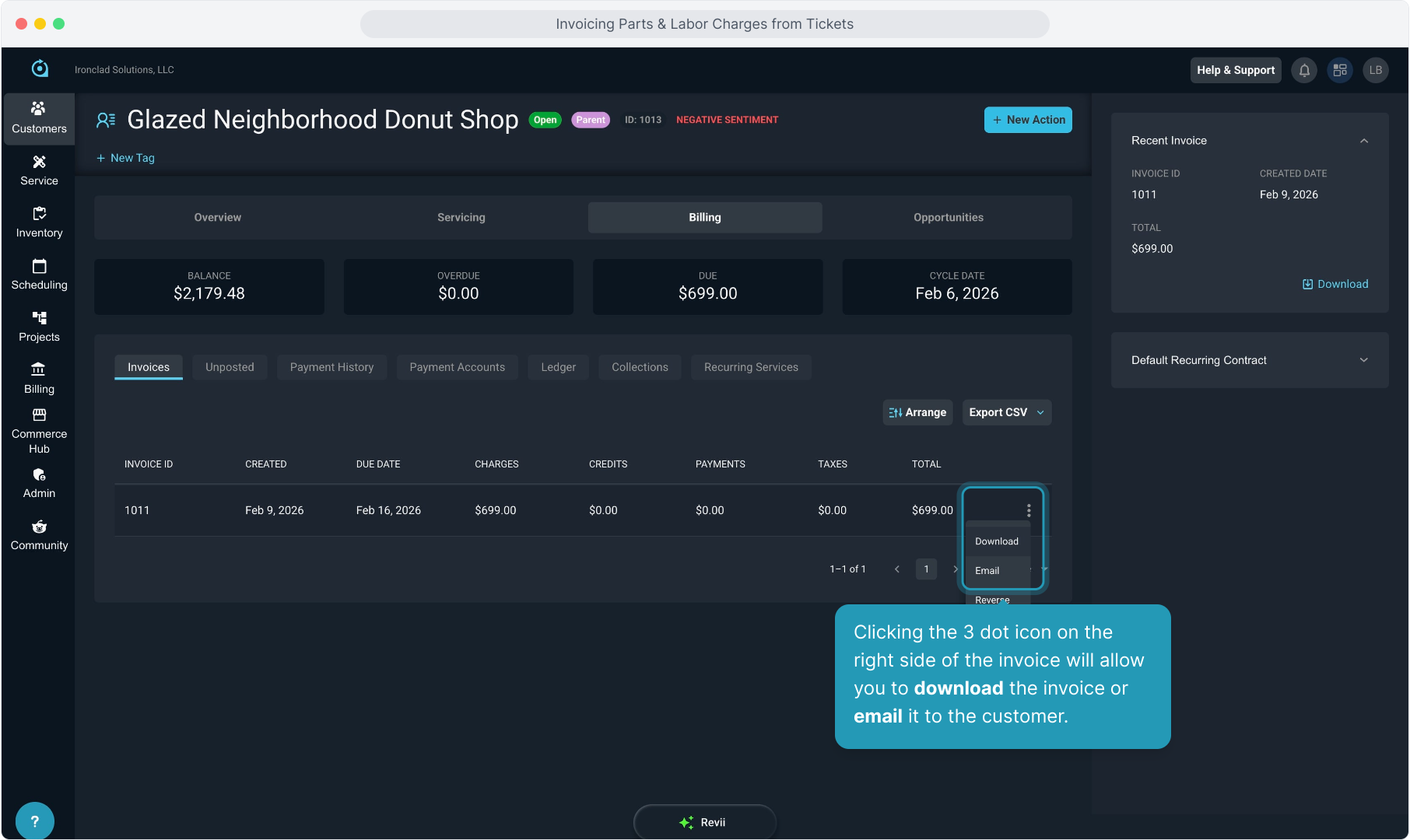Select the Payment History tab
The image size is (1410, 840).
tap(331, 367)
